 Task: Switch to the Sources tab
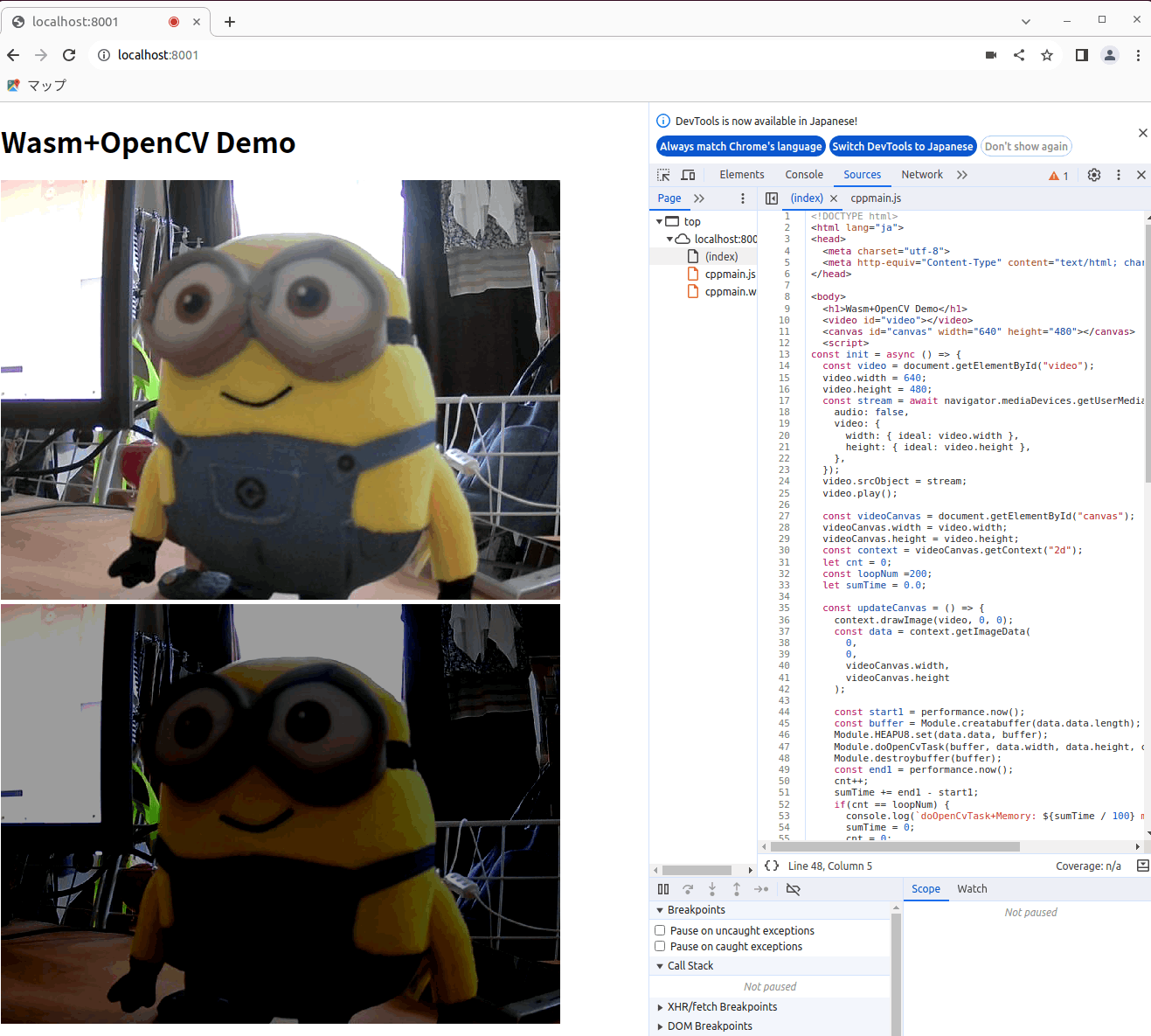(x=863, y=175)
